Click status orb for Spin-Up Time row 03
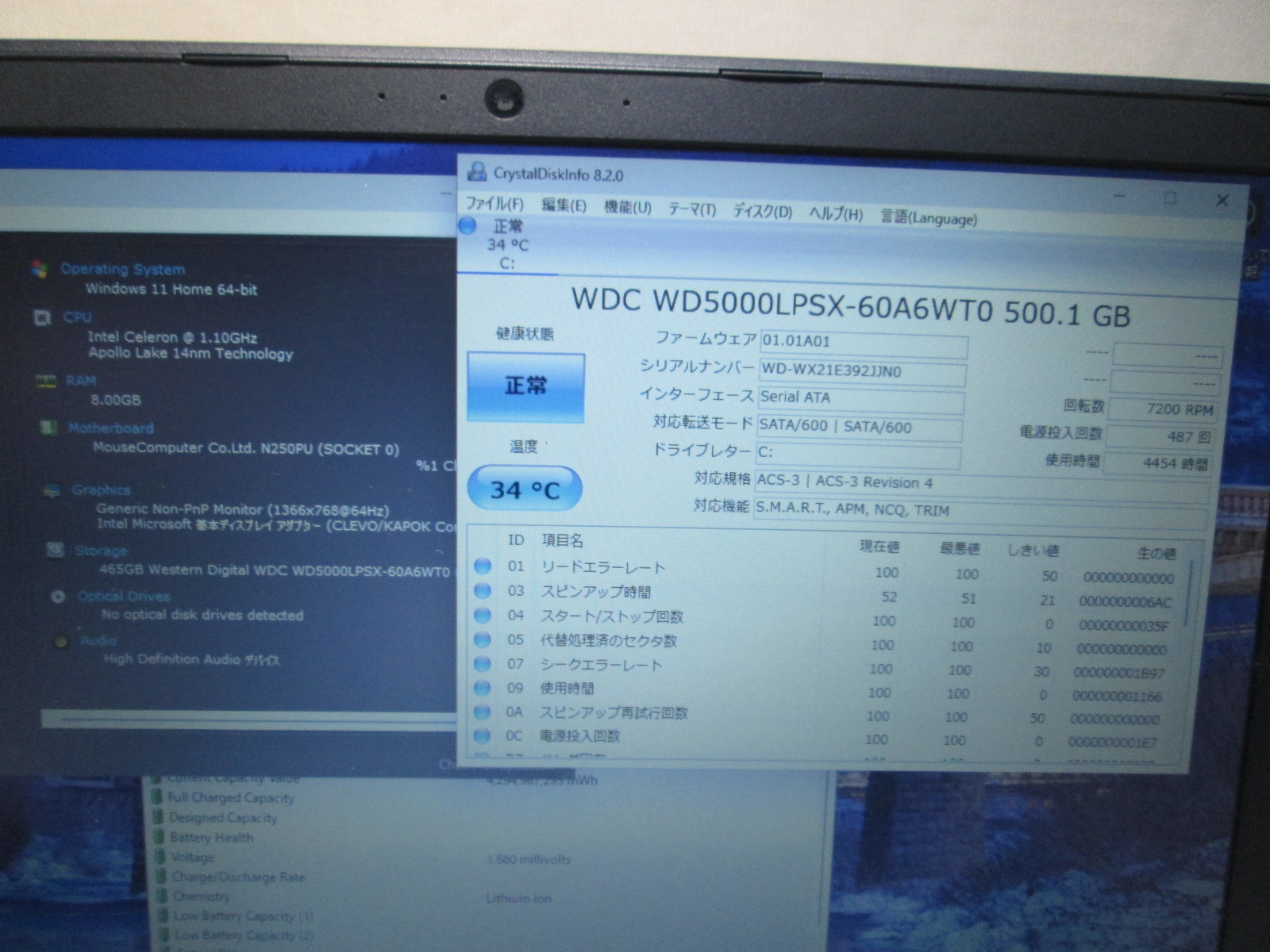This screenshot has width=1270, height=952. click(x=482, y=590)
